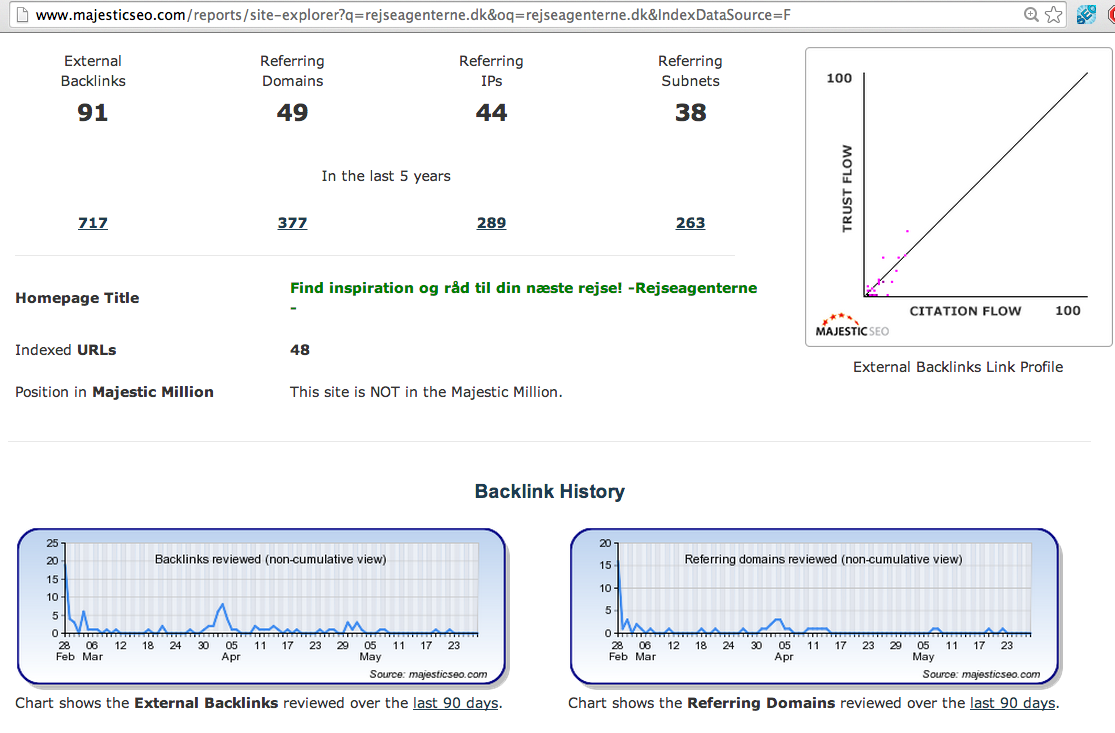Click the TRUST FLOW axis label
The height and width of the screenshot is (733, 1115).
pos(847,188)
